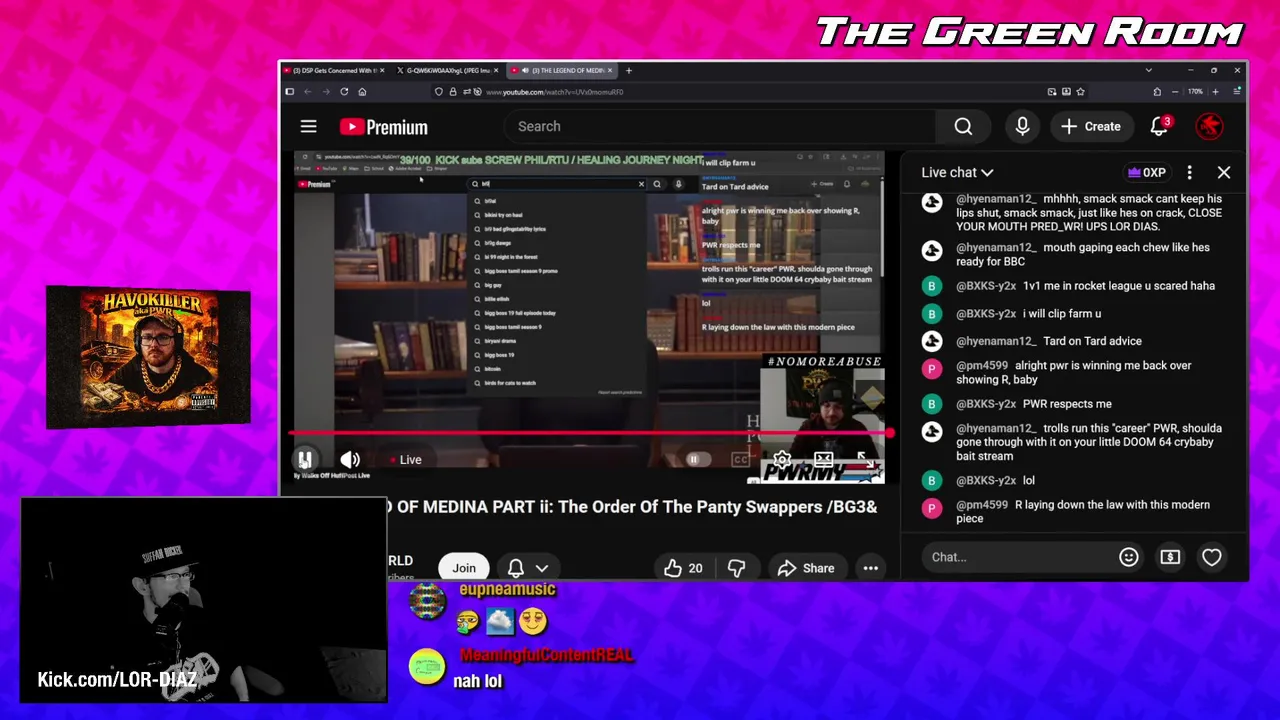Toggle the autoplay switch in player
The height and width of the screenshot is (720, 1280).
696,459
